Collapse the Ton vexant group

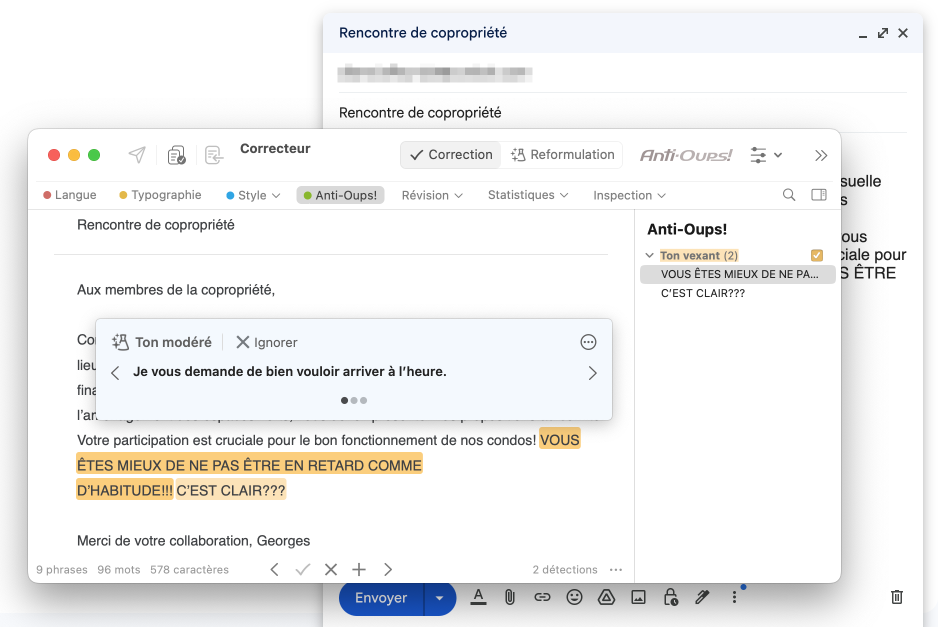point(650,256)
